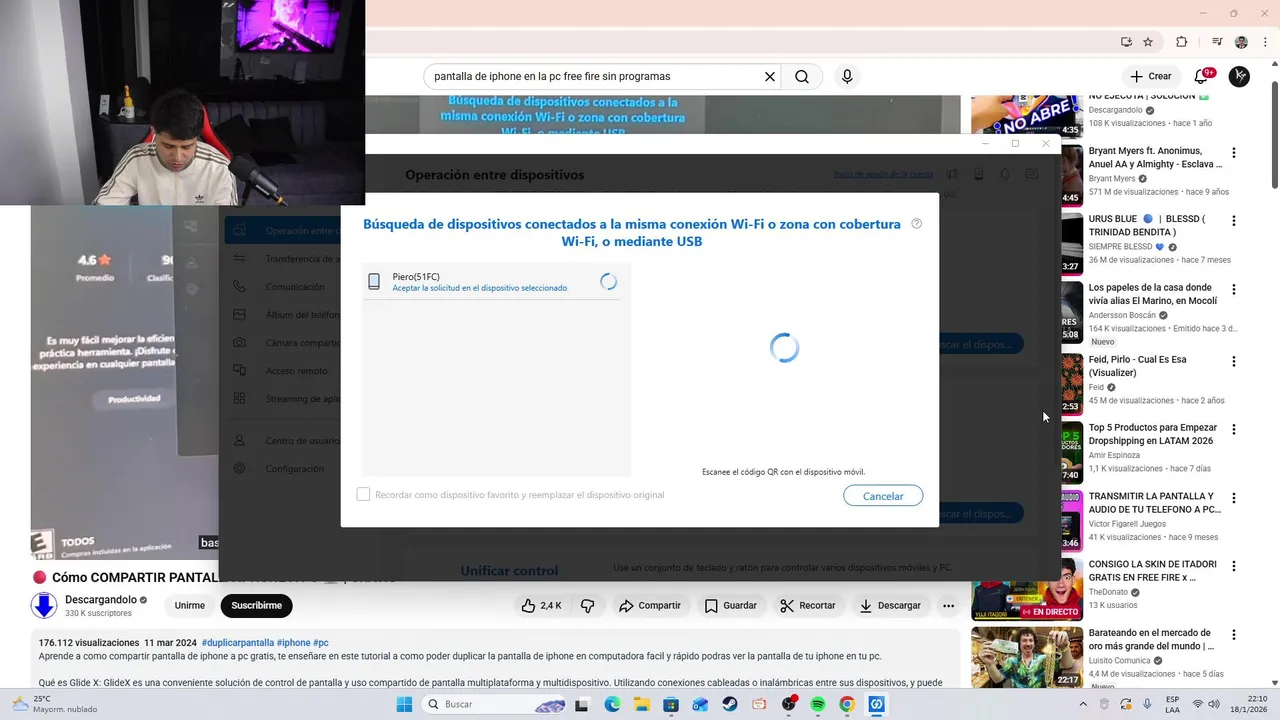Open options for Top 5 Productos video
Viewport: 1280px width, 720px height.
pyautogui.click(x=1233, y=429)
